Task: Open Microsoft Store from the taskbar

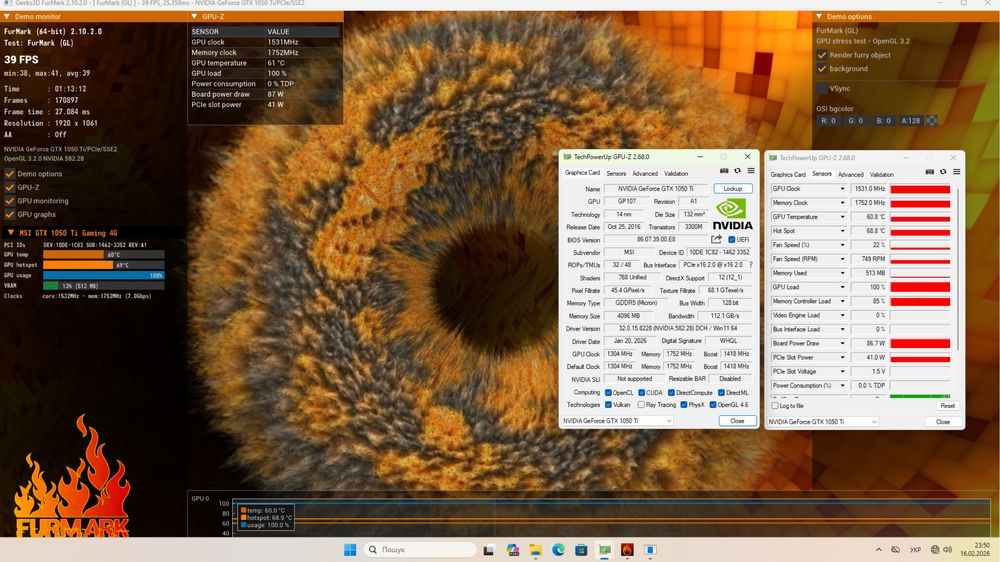Action: click(581, 550)
